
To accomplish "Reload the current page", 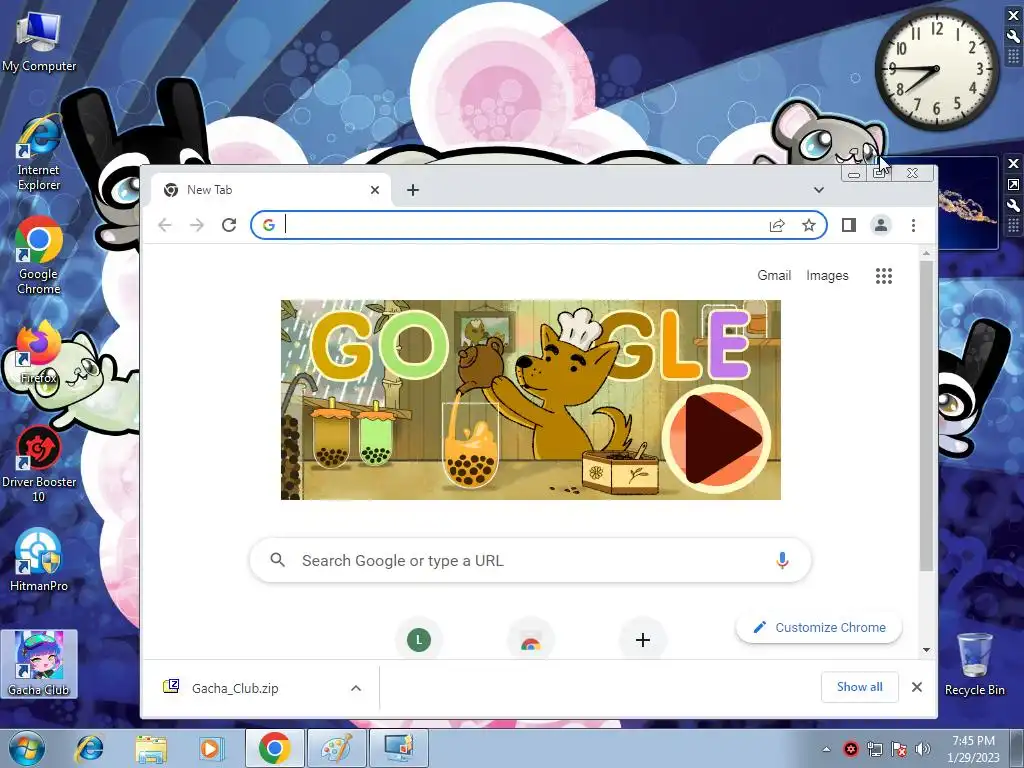I will point(229,225).
